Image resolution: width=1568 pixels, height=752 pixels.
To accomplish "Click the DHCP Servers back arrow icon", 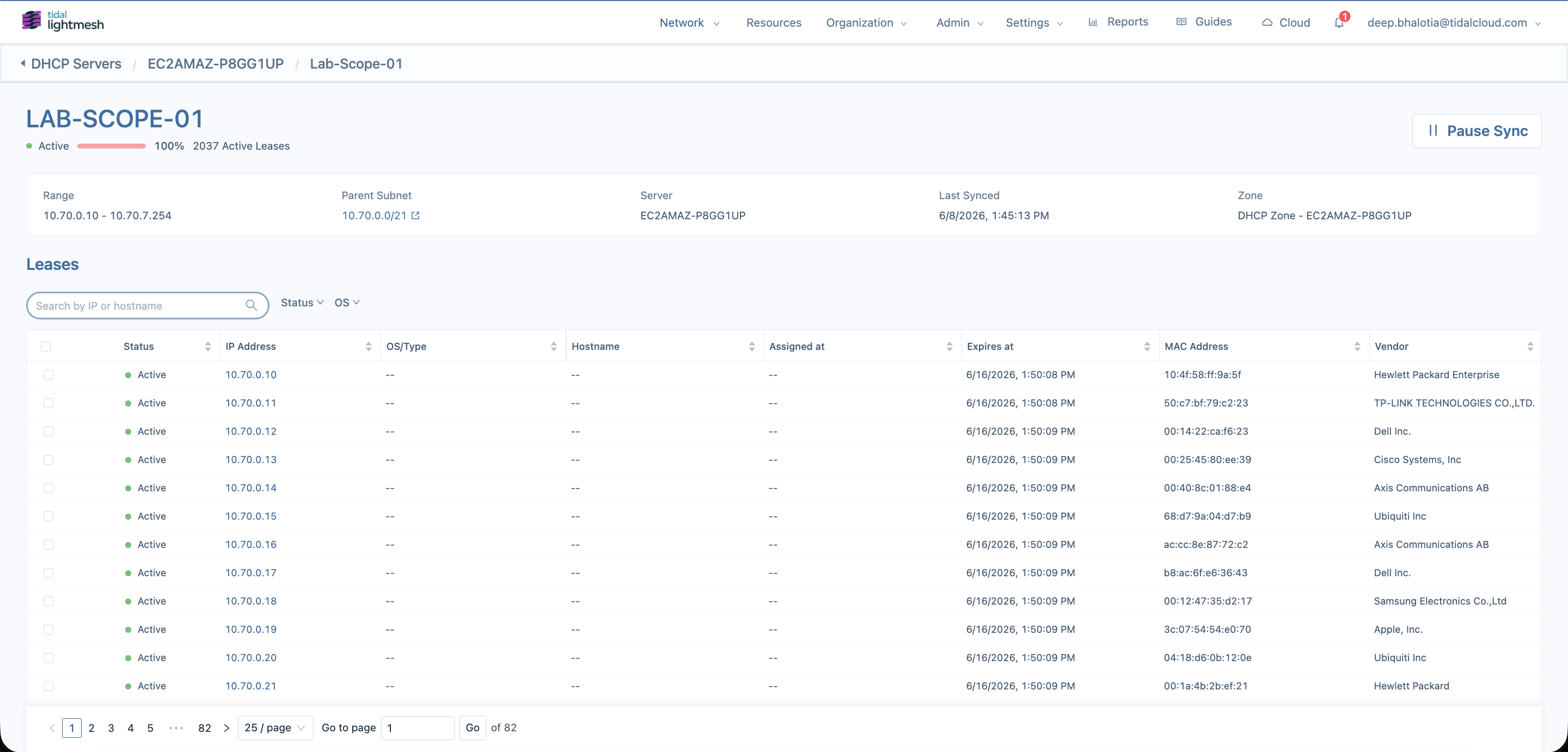I will (23, 63).
